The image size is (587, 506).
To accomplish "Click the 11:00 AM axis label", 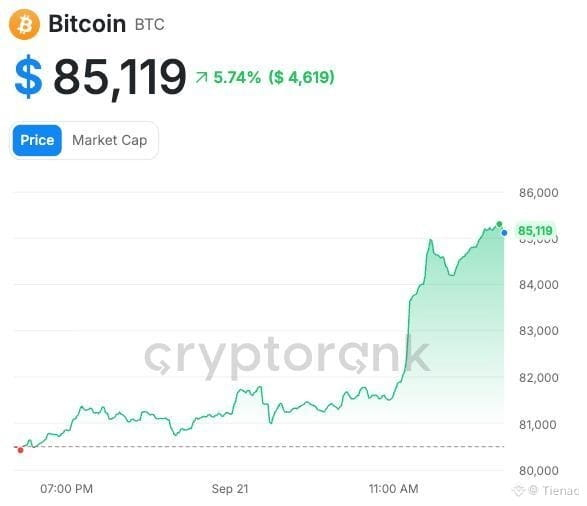I will pyautogui.click(x=393, y=489).
